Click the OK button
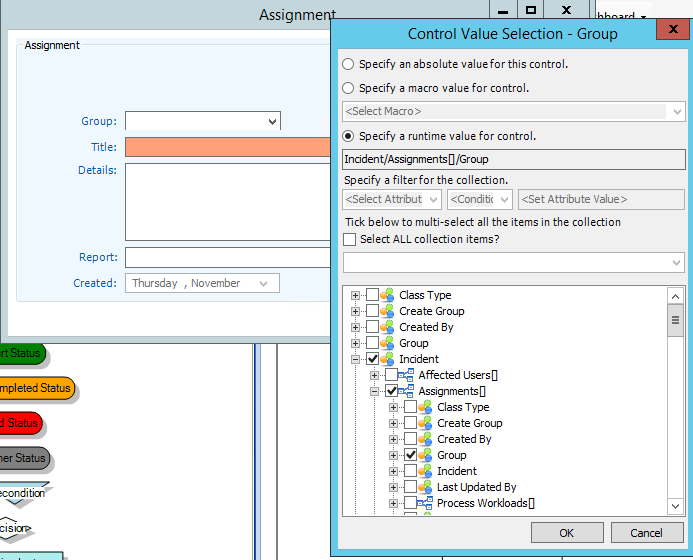 [x=567, y=533]
